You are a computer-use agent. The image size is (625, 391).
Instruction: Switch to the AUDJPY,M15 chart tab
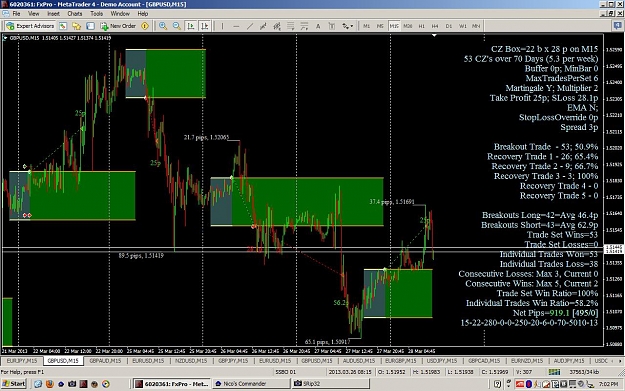[x=568, y=361]
